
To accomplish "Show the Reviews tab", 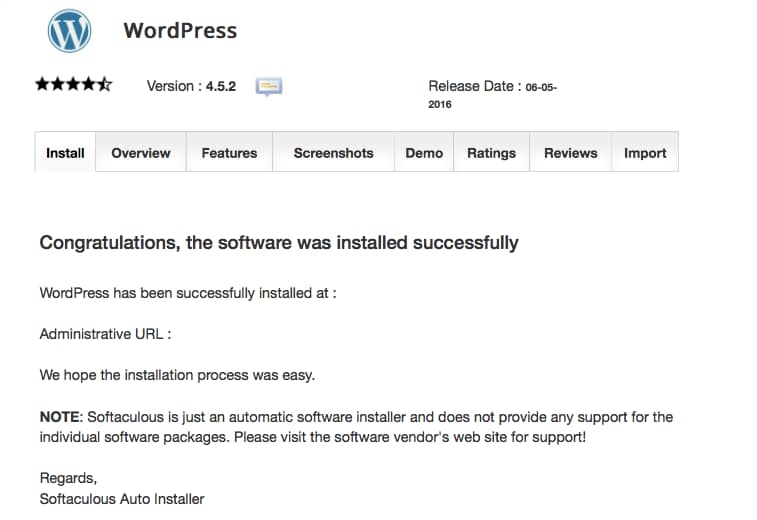I will [x=570, y=153].
